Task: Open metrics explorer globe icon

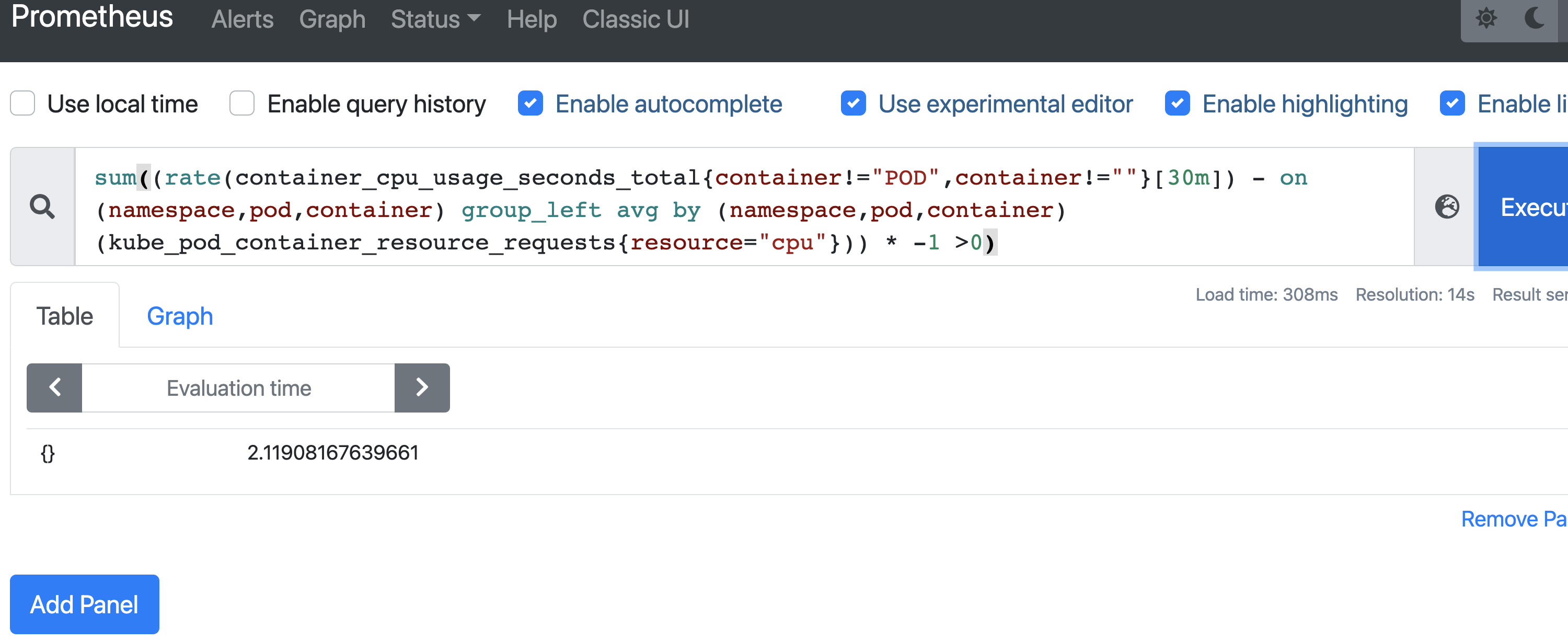Action: [x=1447, y=207]
